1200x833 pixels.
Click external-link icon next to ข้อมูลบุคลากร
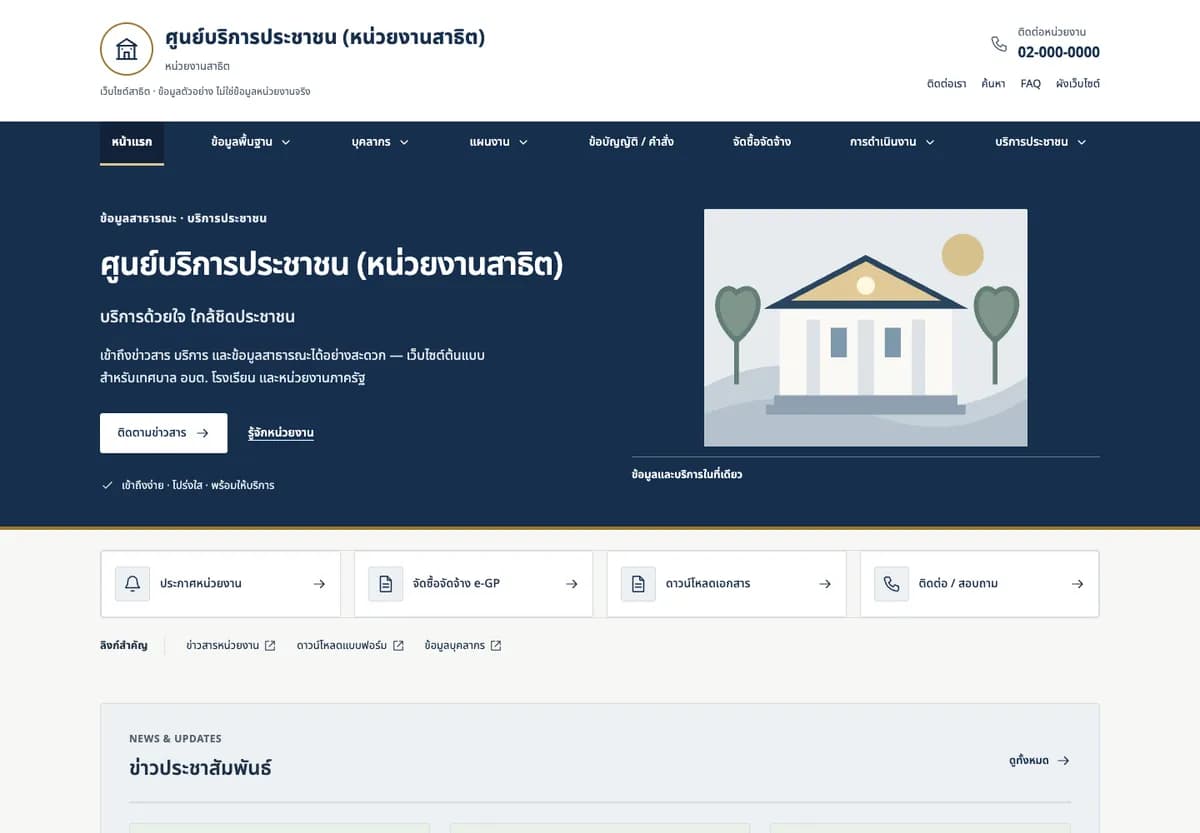click(x=496, y=646)
